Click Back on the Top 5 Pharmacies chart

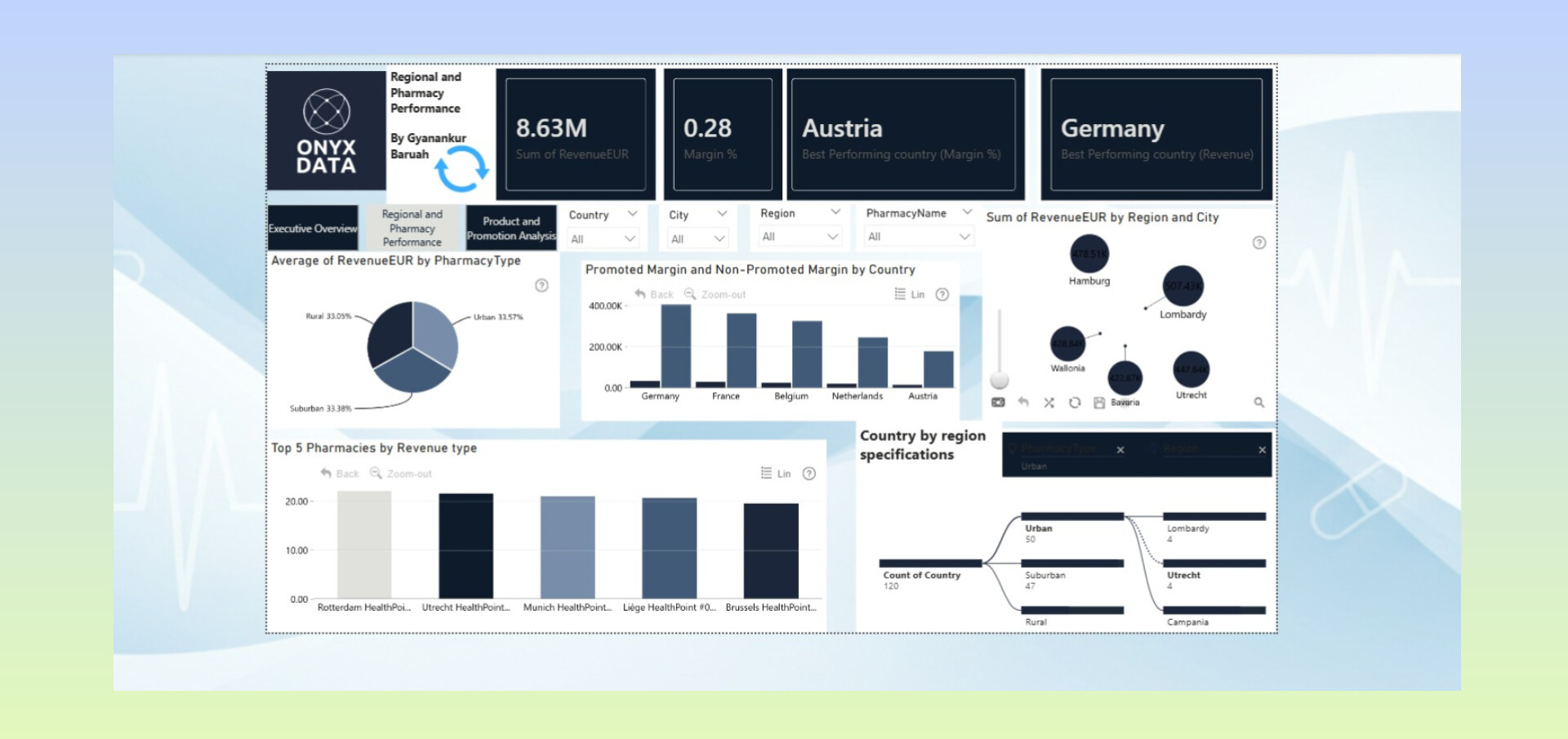pyautogui.click(x=340, y=474)
